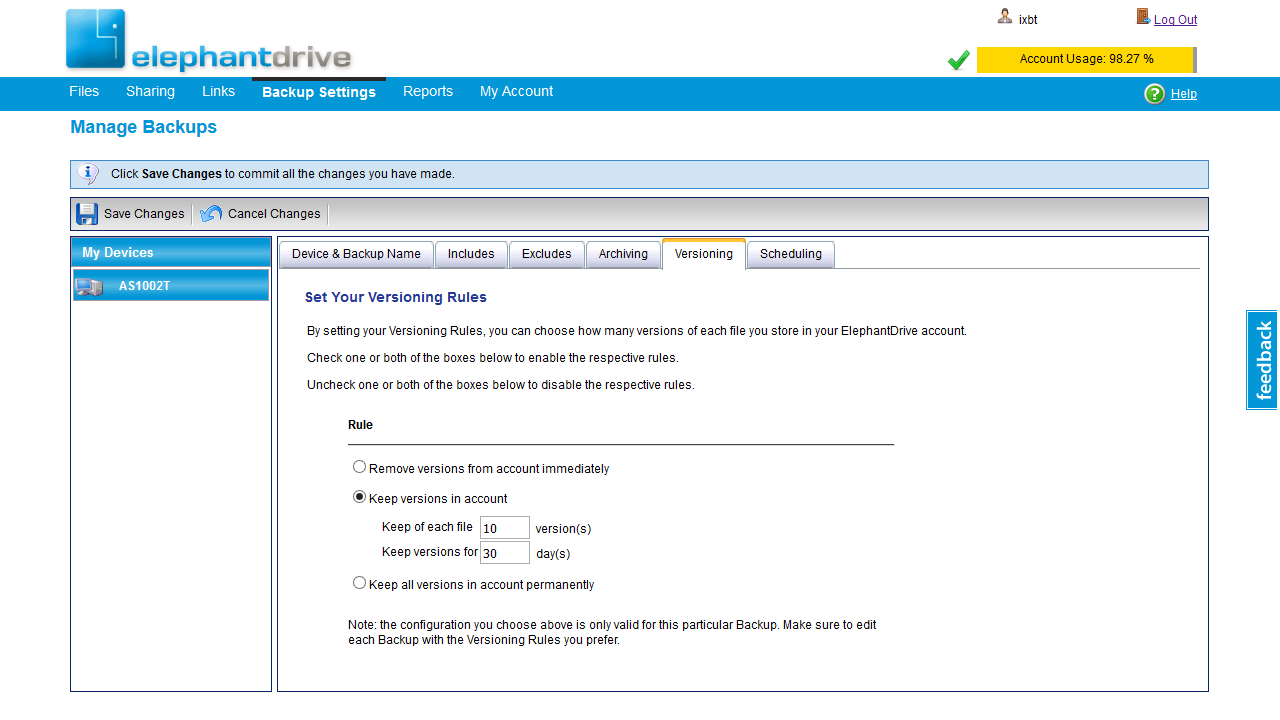
Task: Open the Backup Settings menu
Action: tap(319, 92)
